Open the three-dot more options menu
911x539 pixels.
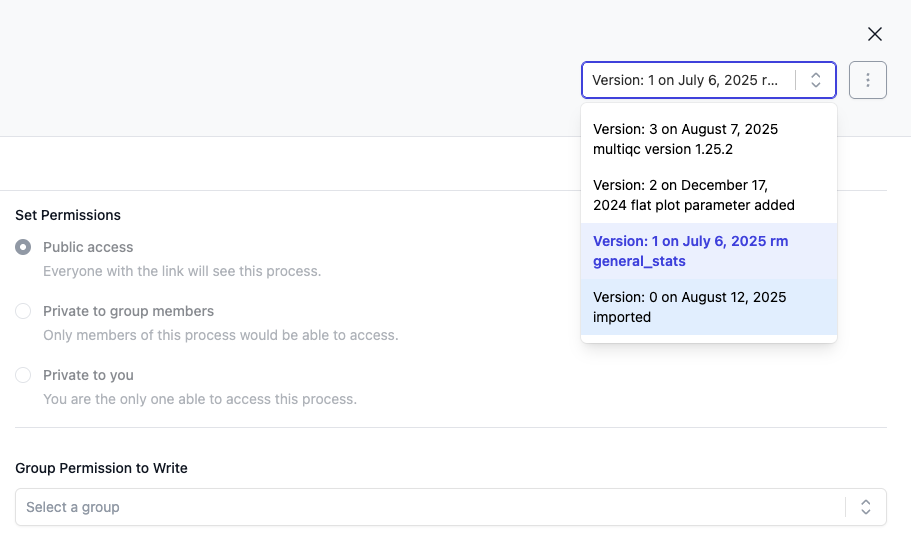coord(867,80)
